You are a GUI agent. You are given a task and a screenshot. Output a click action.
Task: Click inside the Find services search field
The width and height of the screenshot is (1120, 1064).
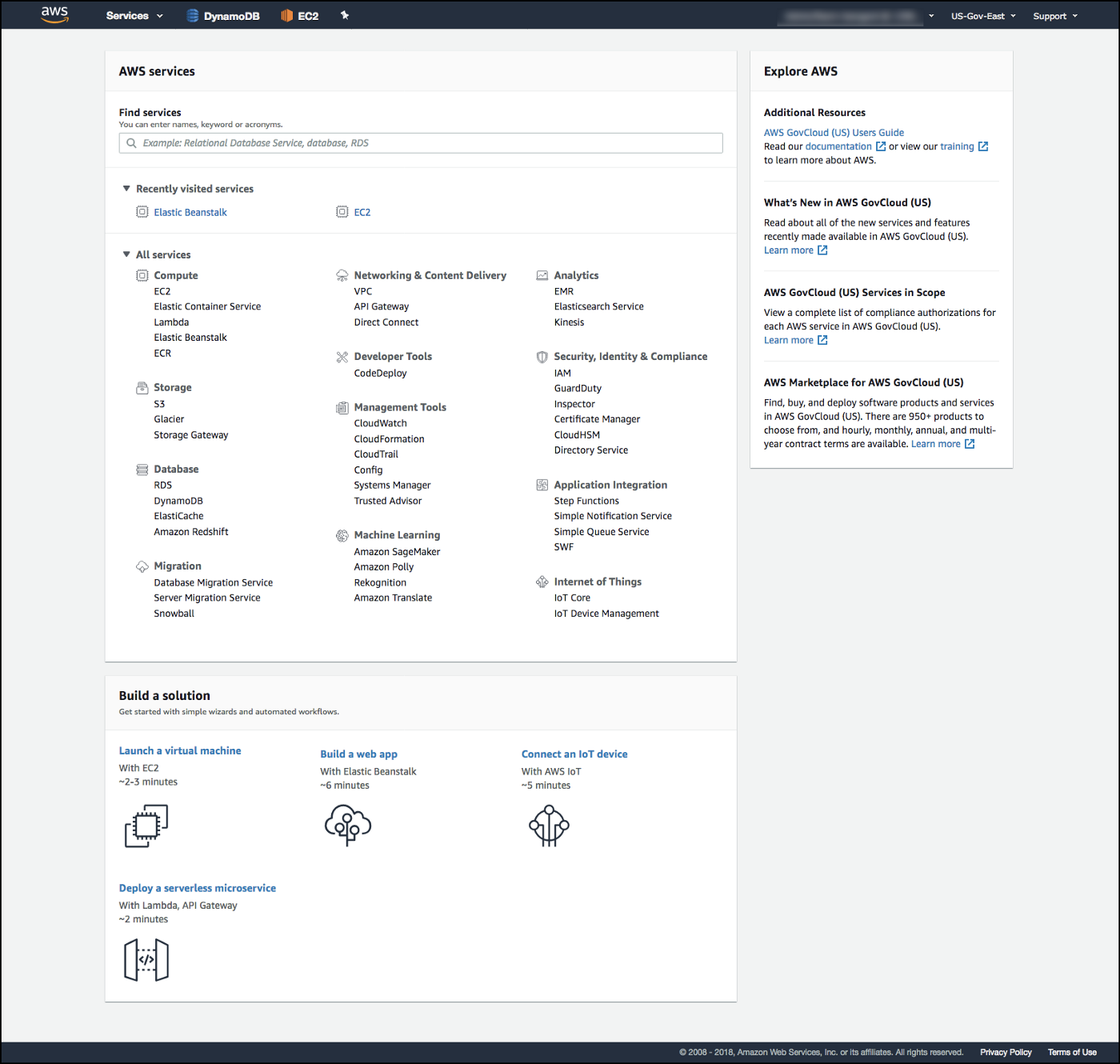[420, 142]
